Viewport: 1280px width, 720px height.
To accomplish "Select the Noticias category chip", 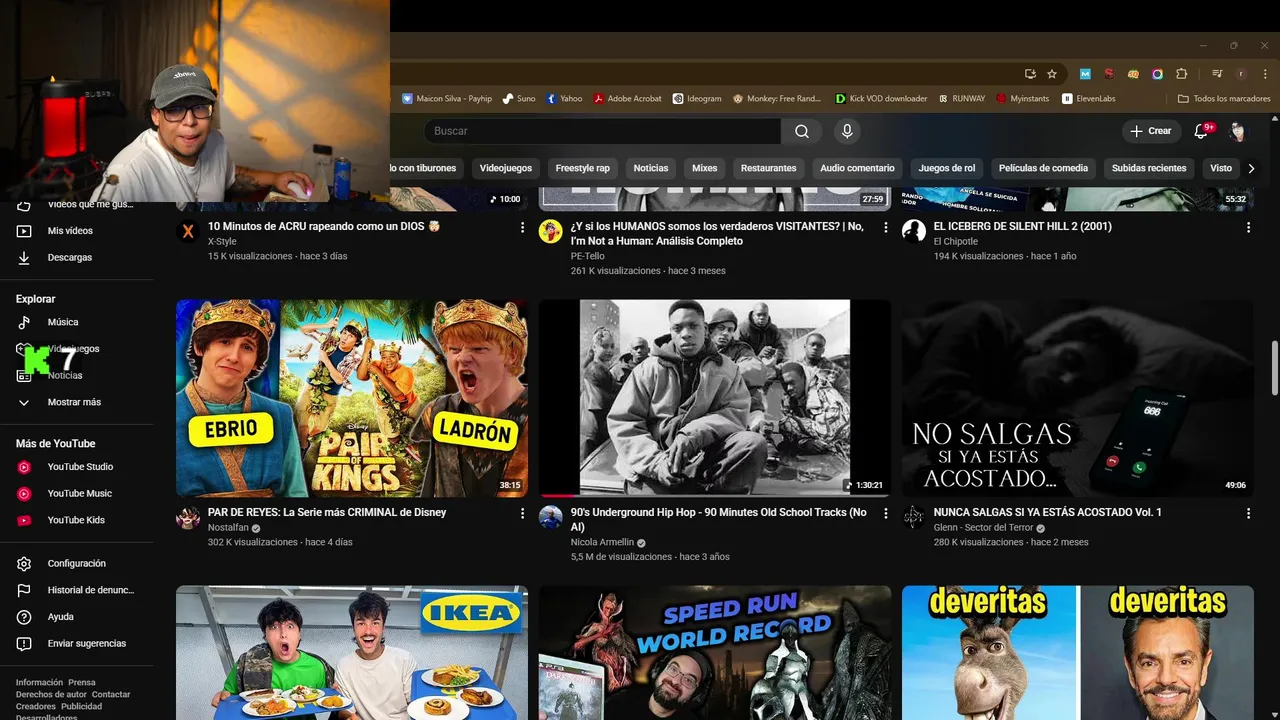I will (651, 168).
